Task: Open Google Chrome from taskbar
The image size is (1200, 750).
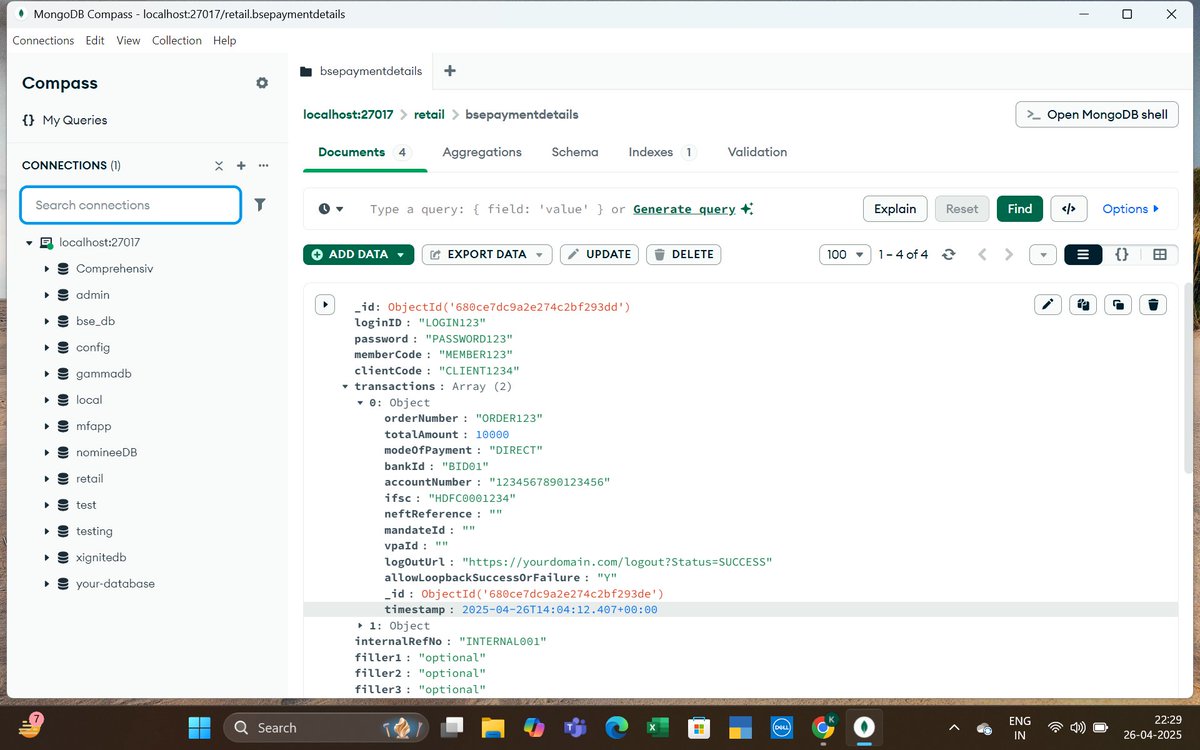Action: pos(824,727)
